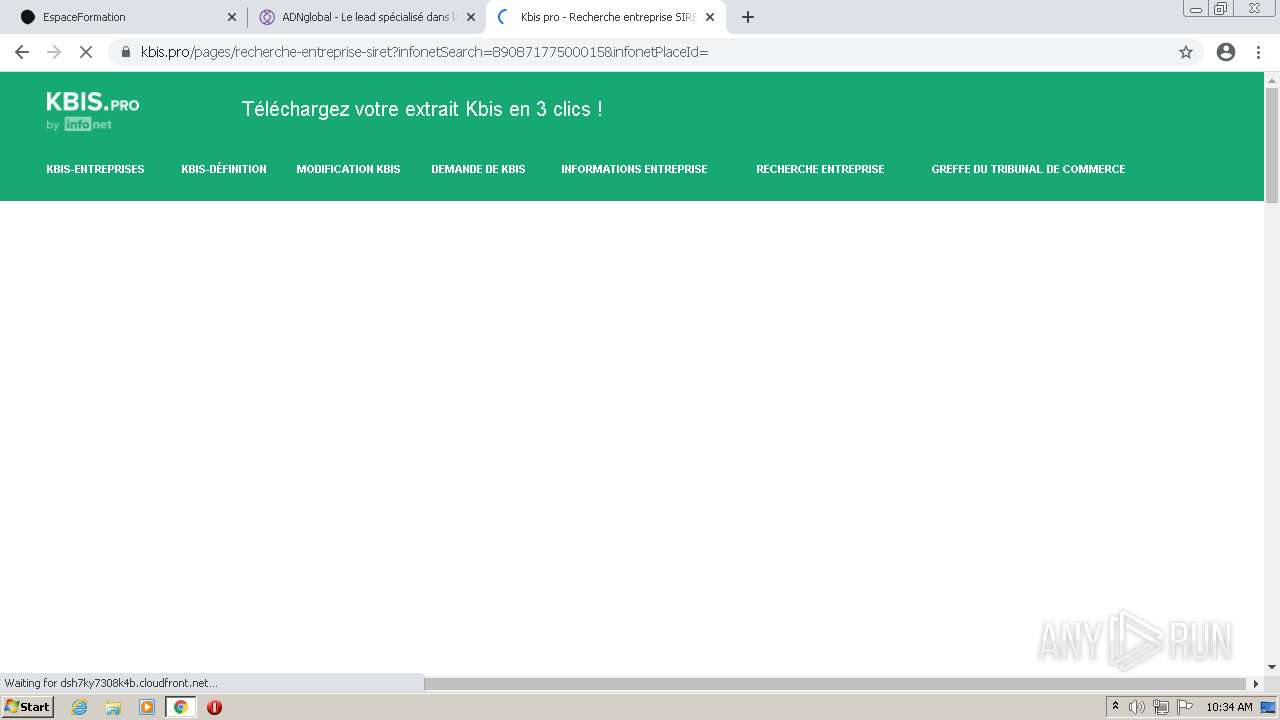This screenshot has height=720, width=1280.
Task: Open the KBIS-DÉFINITION menu
Action: [224, 169]
